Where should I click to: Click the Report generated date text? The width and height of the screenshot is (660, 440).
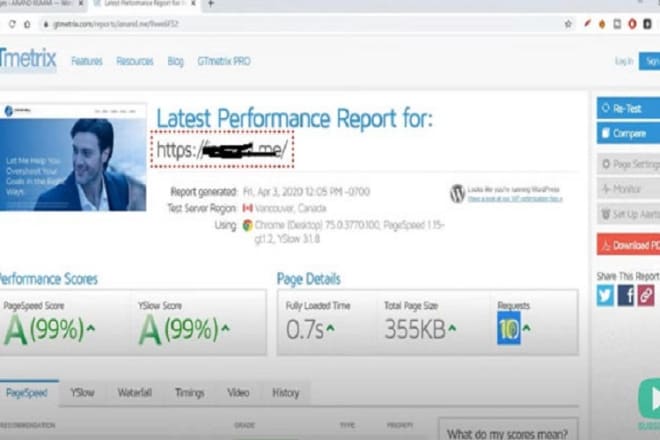[306, 192]
